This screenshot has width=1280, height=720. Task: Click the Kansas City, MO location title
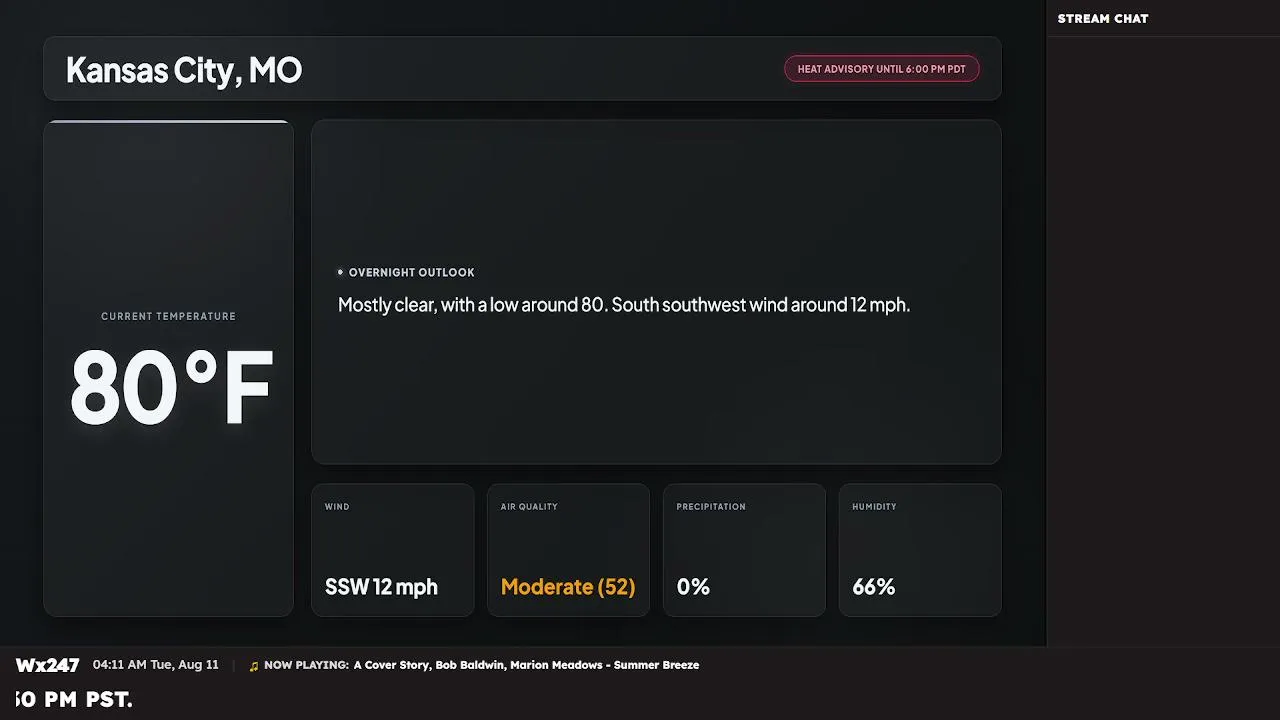184,70
